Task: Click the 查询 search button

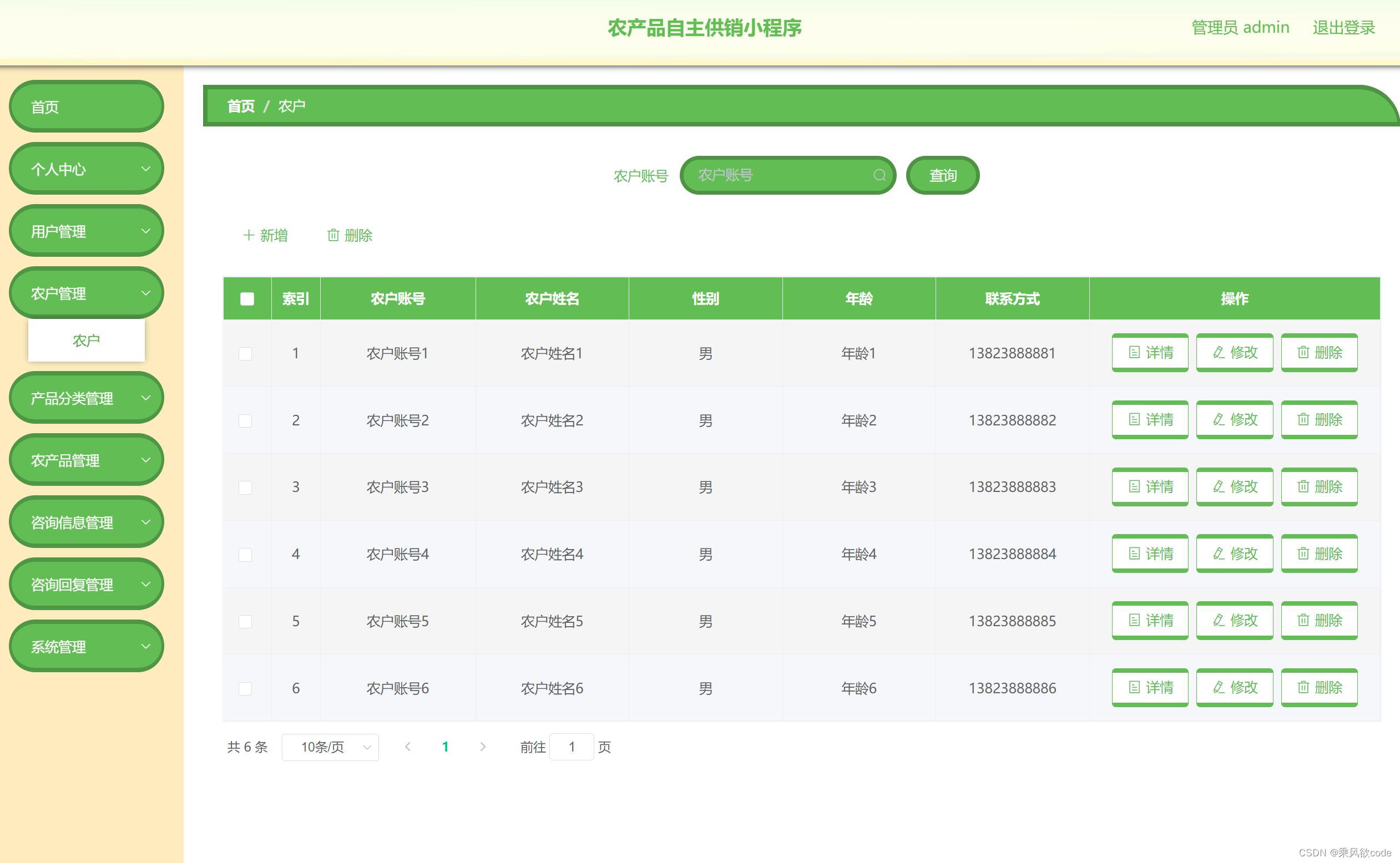Action: [942, 175]
